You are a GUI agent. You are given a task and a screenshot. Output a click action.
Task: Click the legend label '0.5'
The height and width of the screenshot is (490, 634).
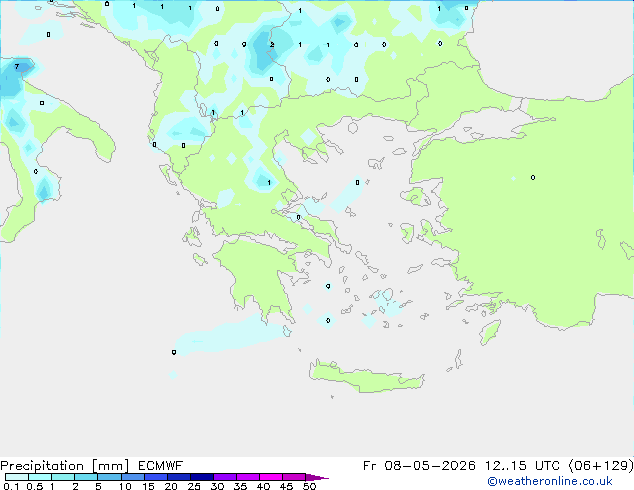[35, 486]
